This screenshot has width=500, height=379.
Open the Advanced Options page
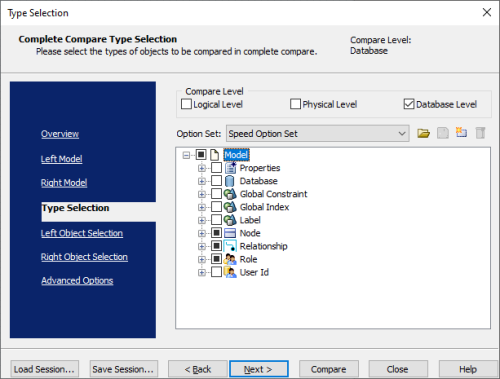(x=77, y=281)
